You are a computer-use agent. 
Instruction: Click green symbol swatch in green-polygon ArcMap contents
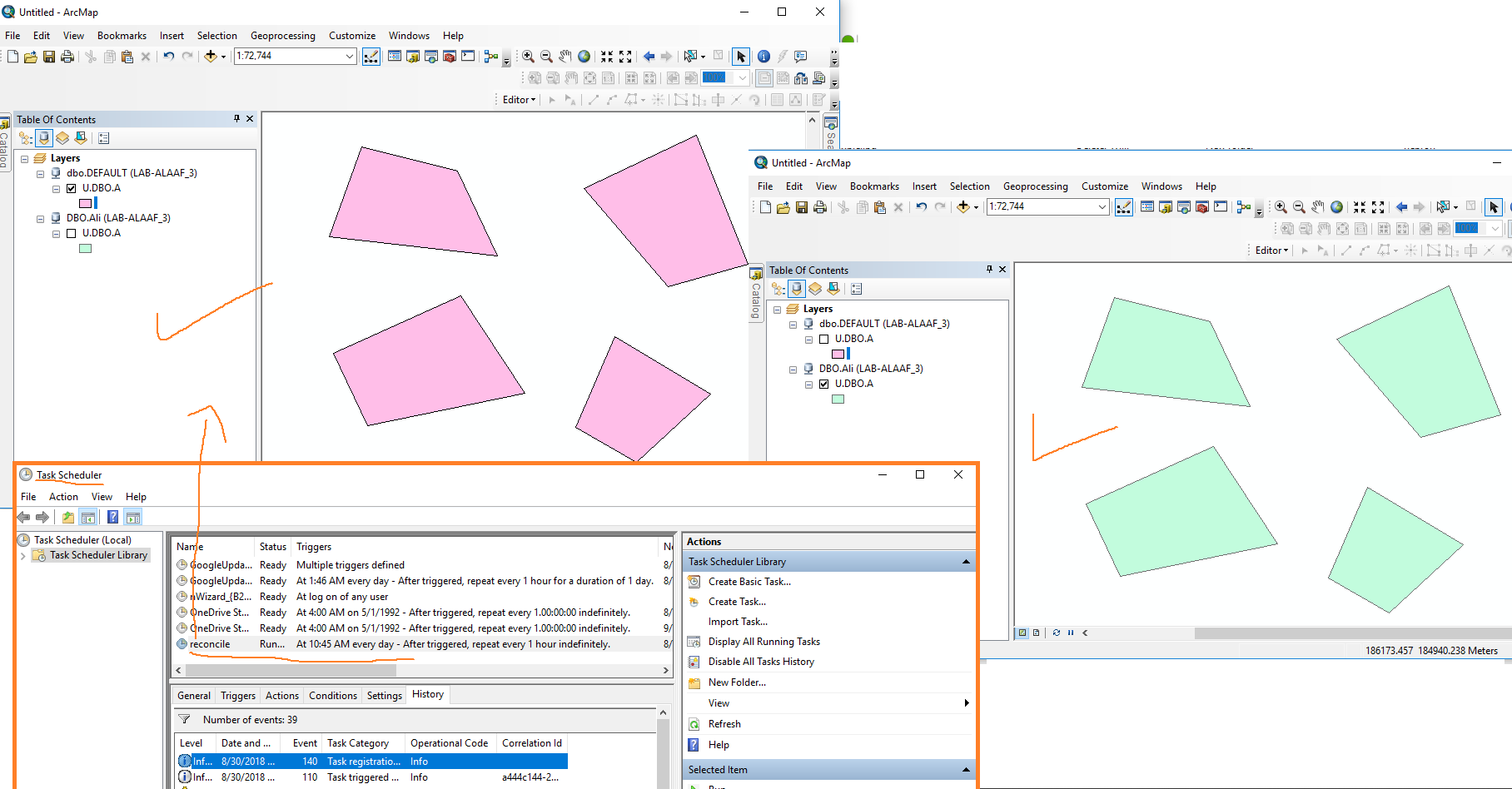click(838, 399)
